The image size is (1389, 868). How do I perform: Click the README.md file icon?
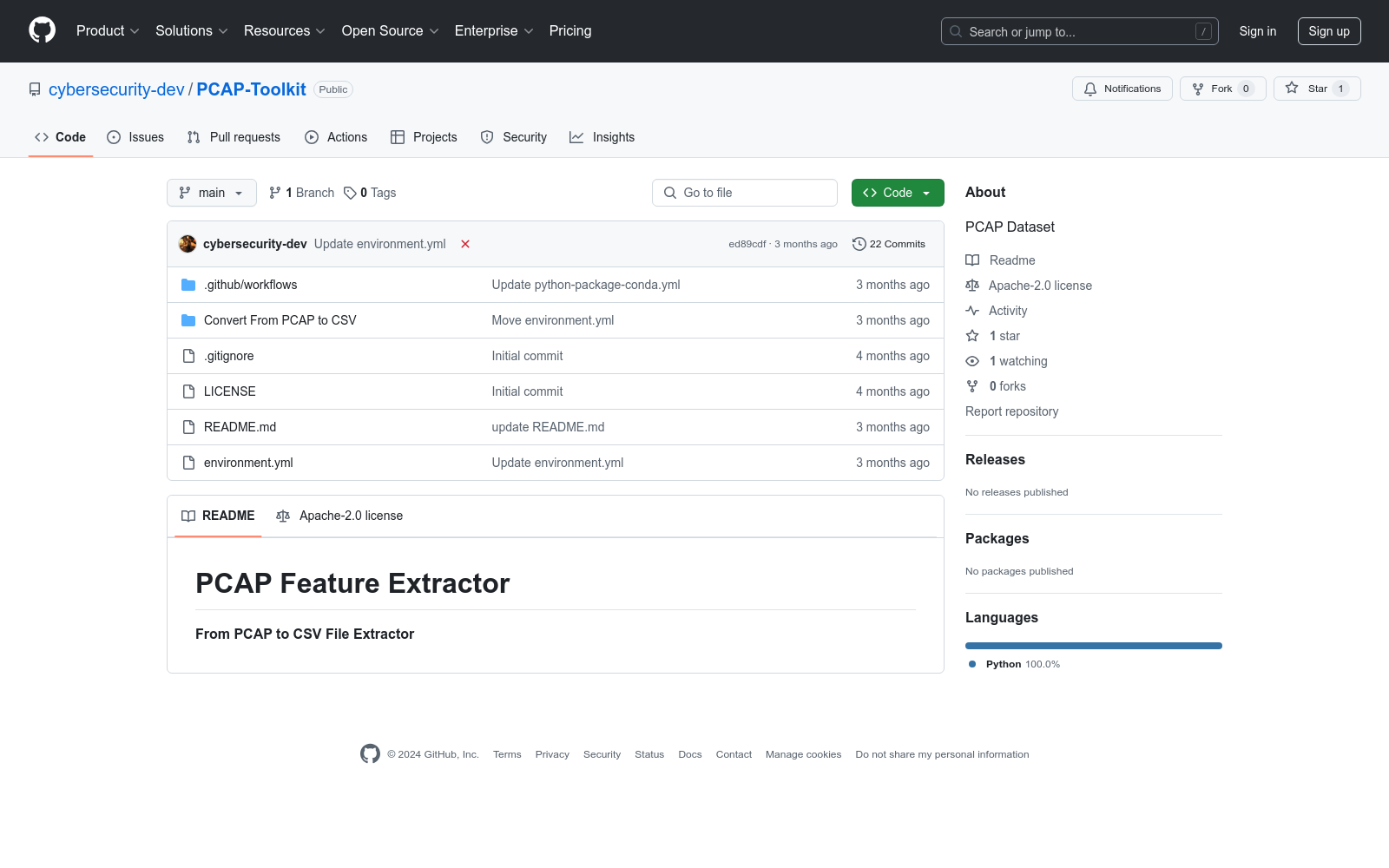coord(188,427)
